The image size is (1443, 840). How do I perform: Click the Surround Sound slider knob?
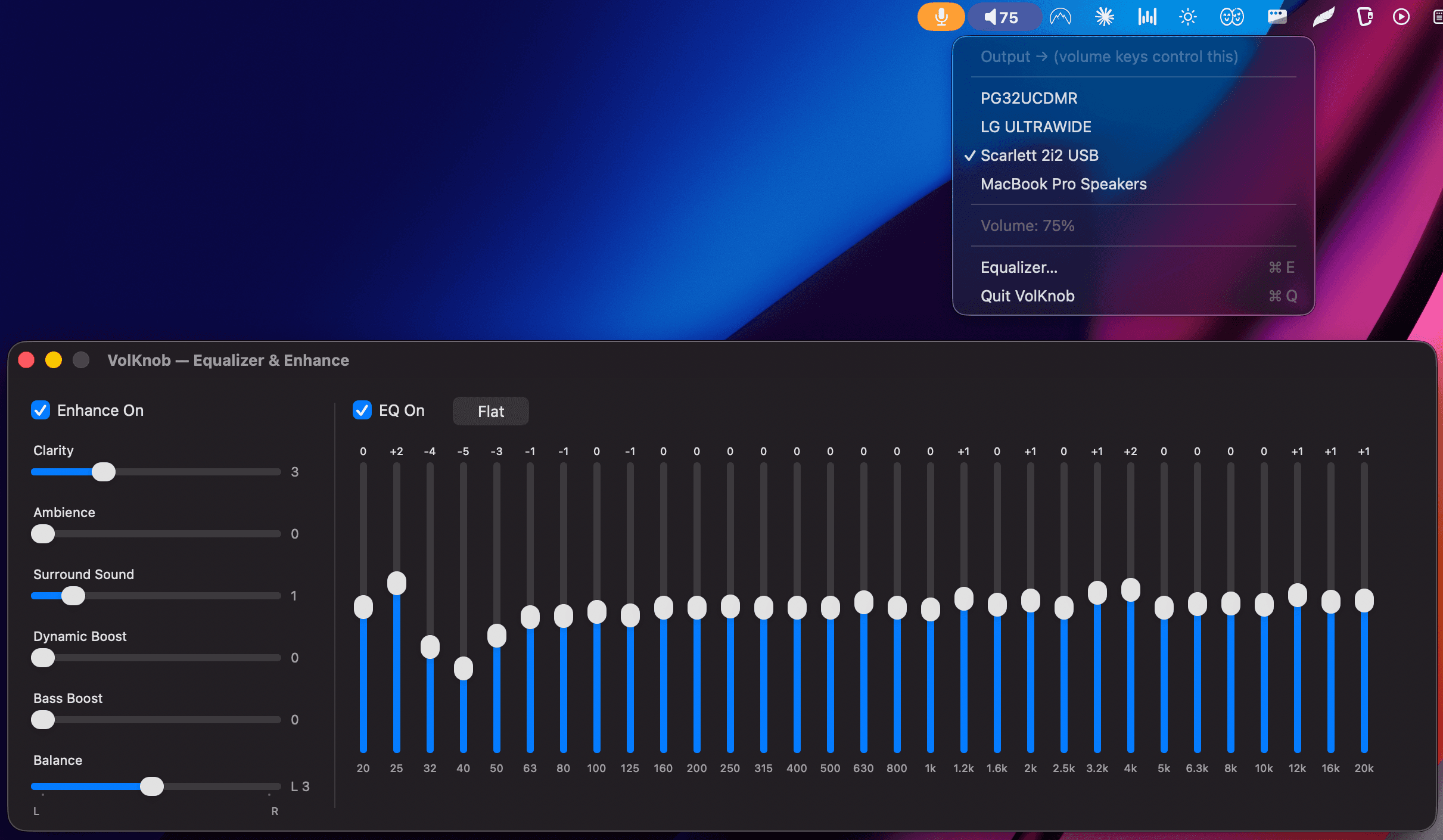pyautogui.click(x=73, y=596)
